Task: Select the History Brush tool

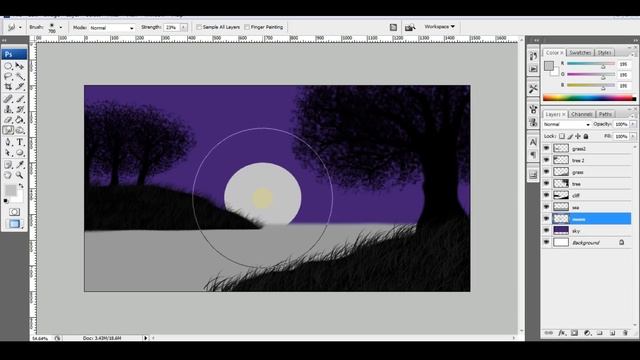Action: pos(20,109)
